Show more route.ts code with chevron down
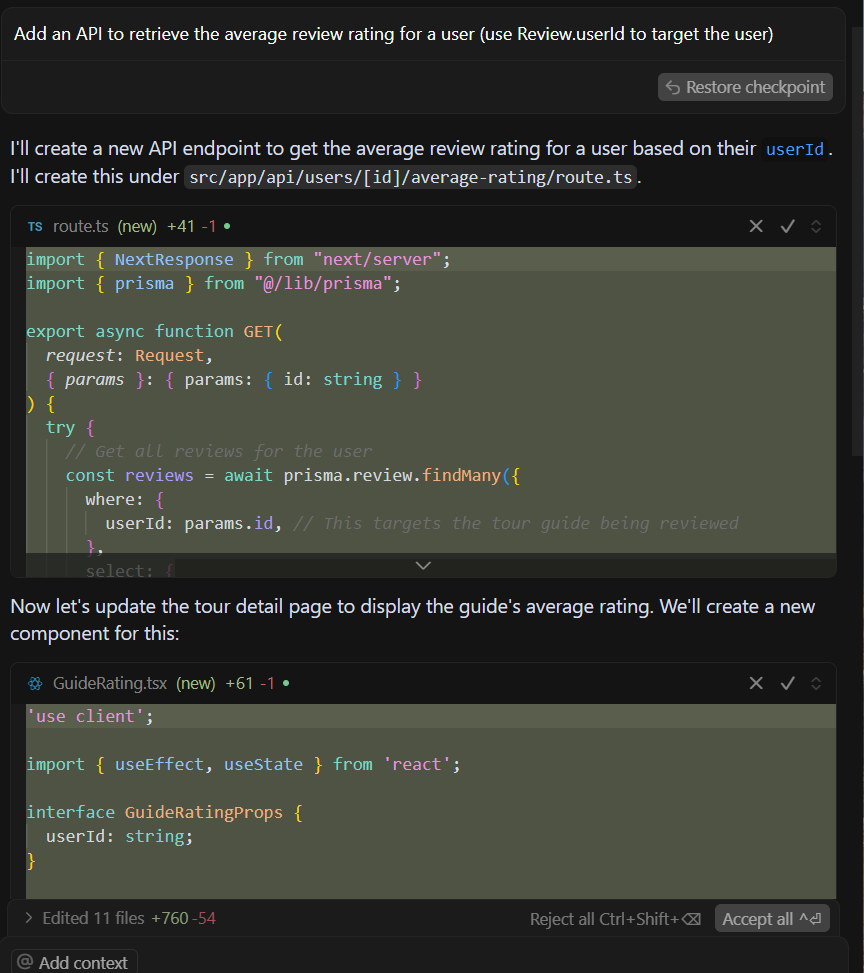The height and width of the screenshot is (973, 864). coord(423,565)
